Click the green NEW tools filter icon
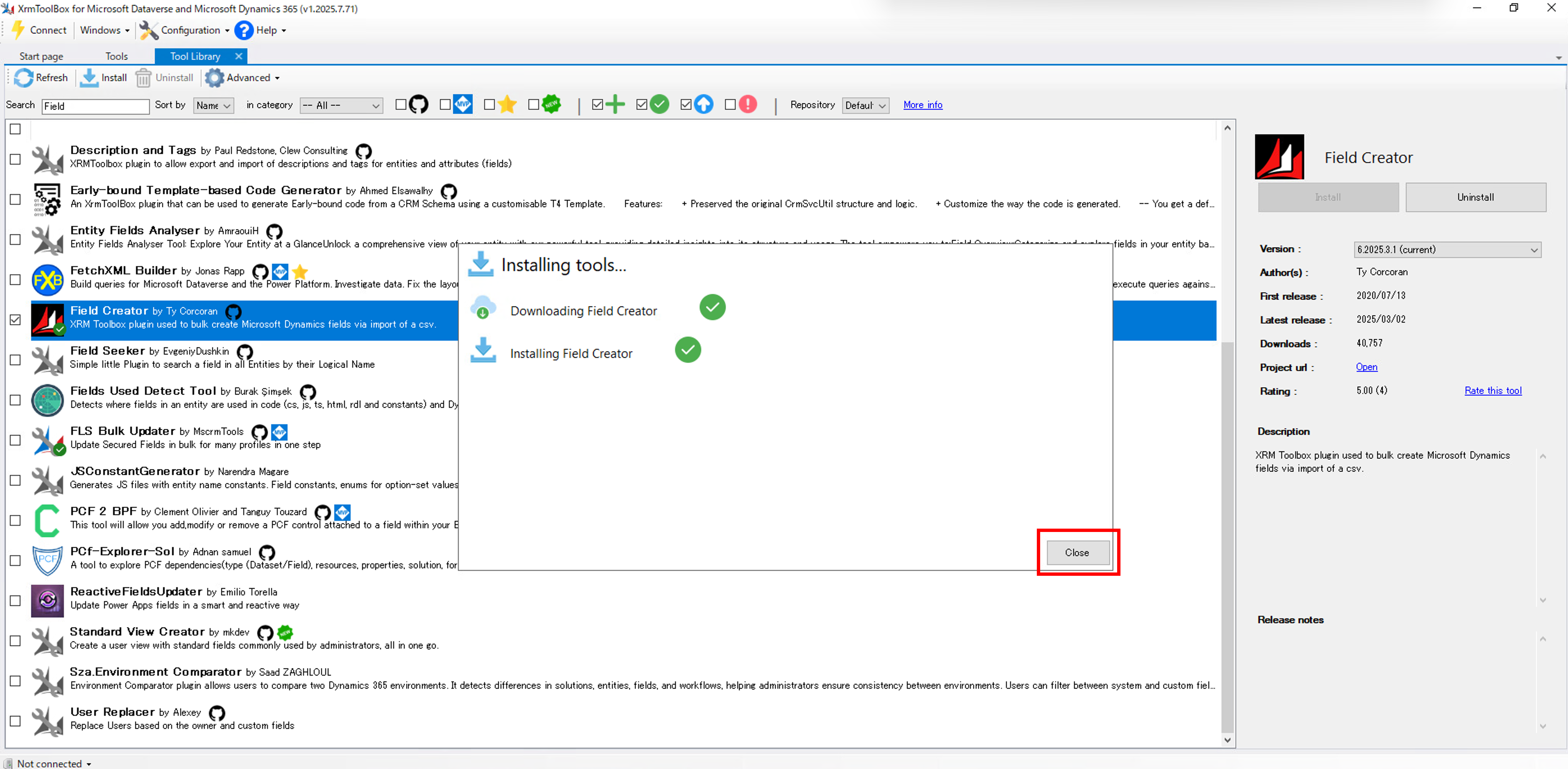 [x=551, y=104]
